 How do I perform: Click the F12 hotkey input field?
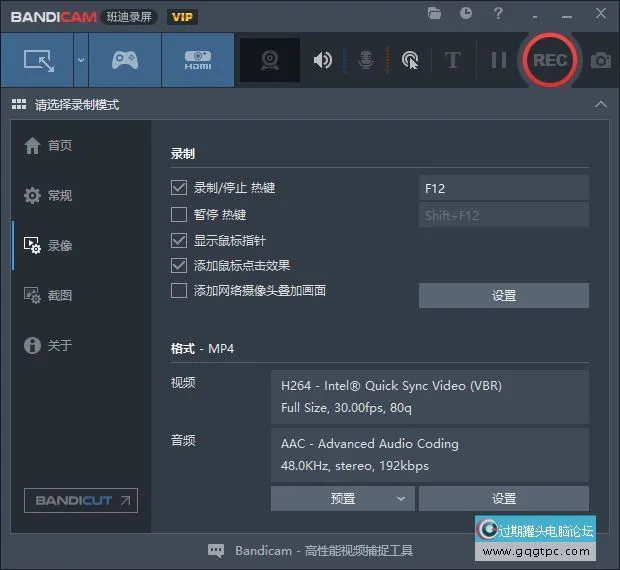point(503,188)
